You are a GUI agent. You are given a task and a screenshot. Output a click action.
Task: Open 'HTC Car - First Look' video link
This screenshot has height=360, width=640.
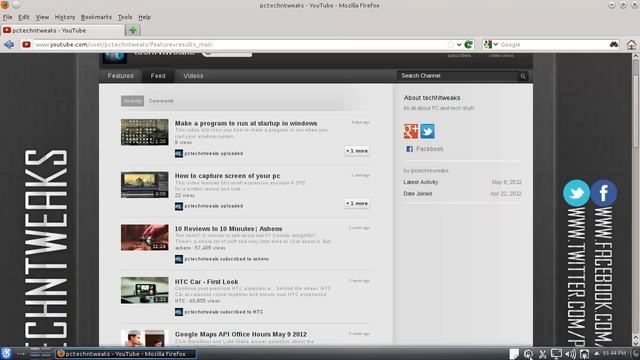(206, 282)
